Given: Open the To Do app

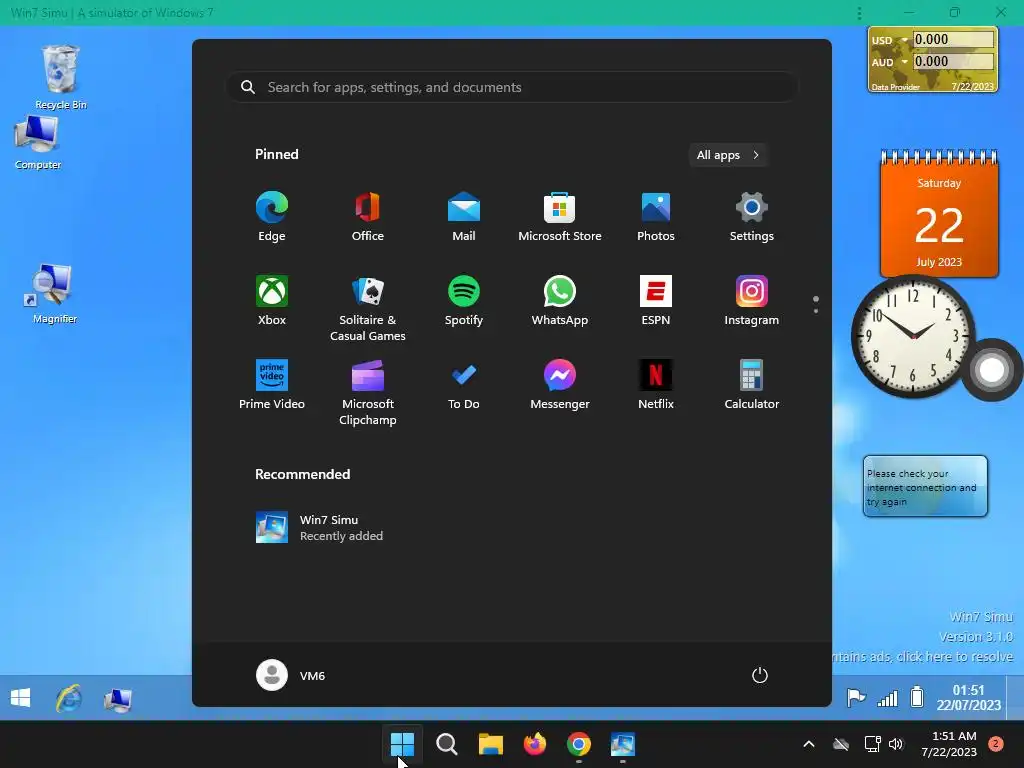Looking at the screenshot, I should (464, 385).
